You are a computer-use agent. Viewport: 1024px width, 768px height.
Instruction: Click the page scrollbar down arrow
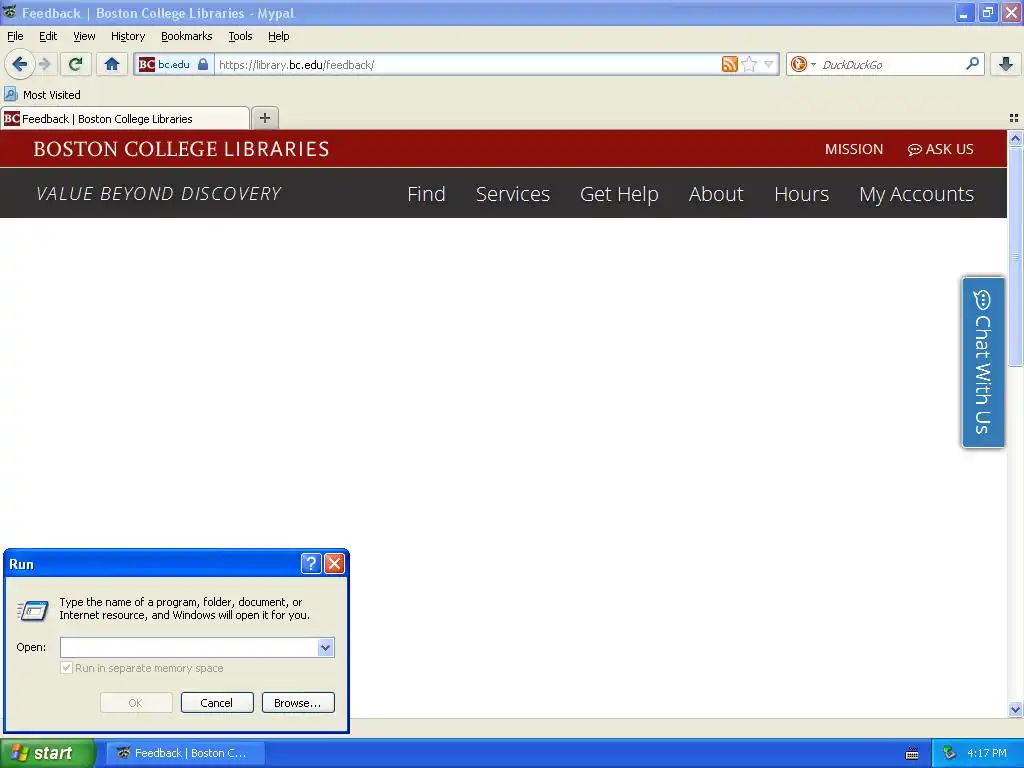point(1015,709)
